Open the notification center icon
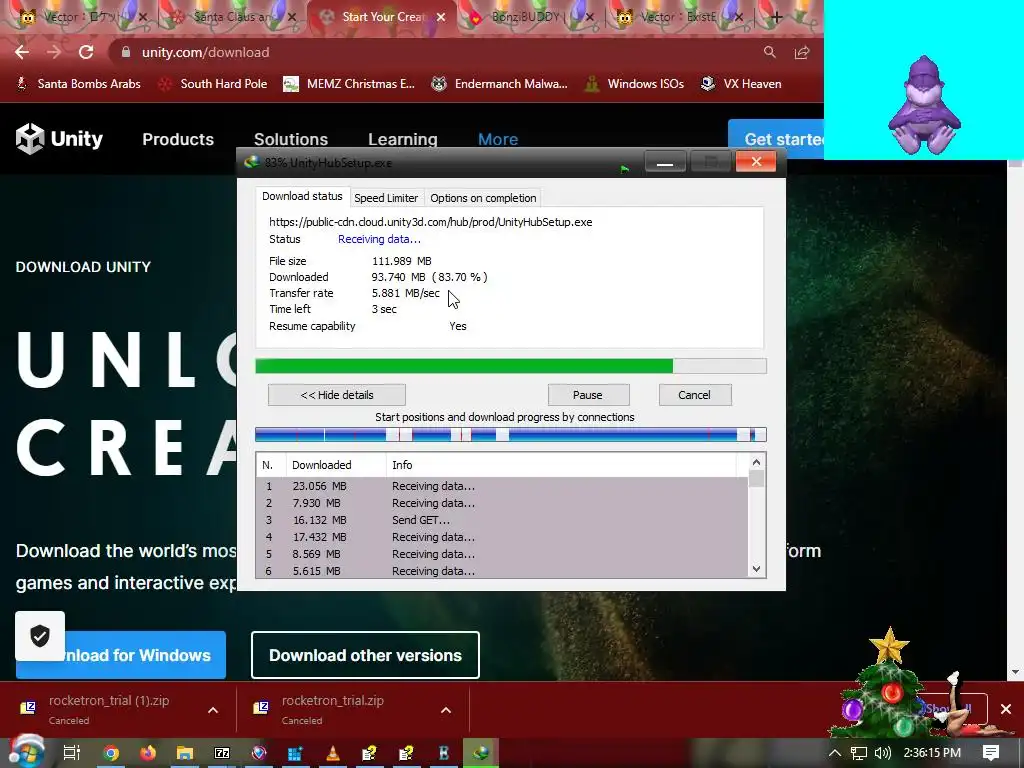Viewport: 1024px width, 768px height. 991,753
